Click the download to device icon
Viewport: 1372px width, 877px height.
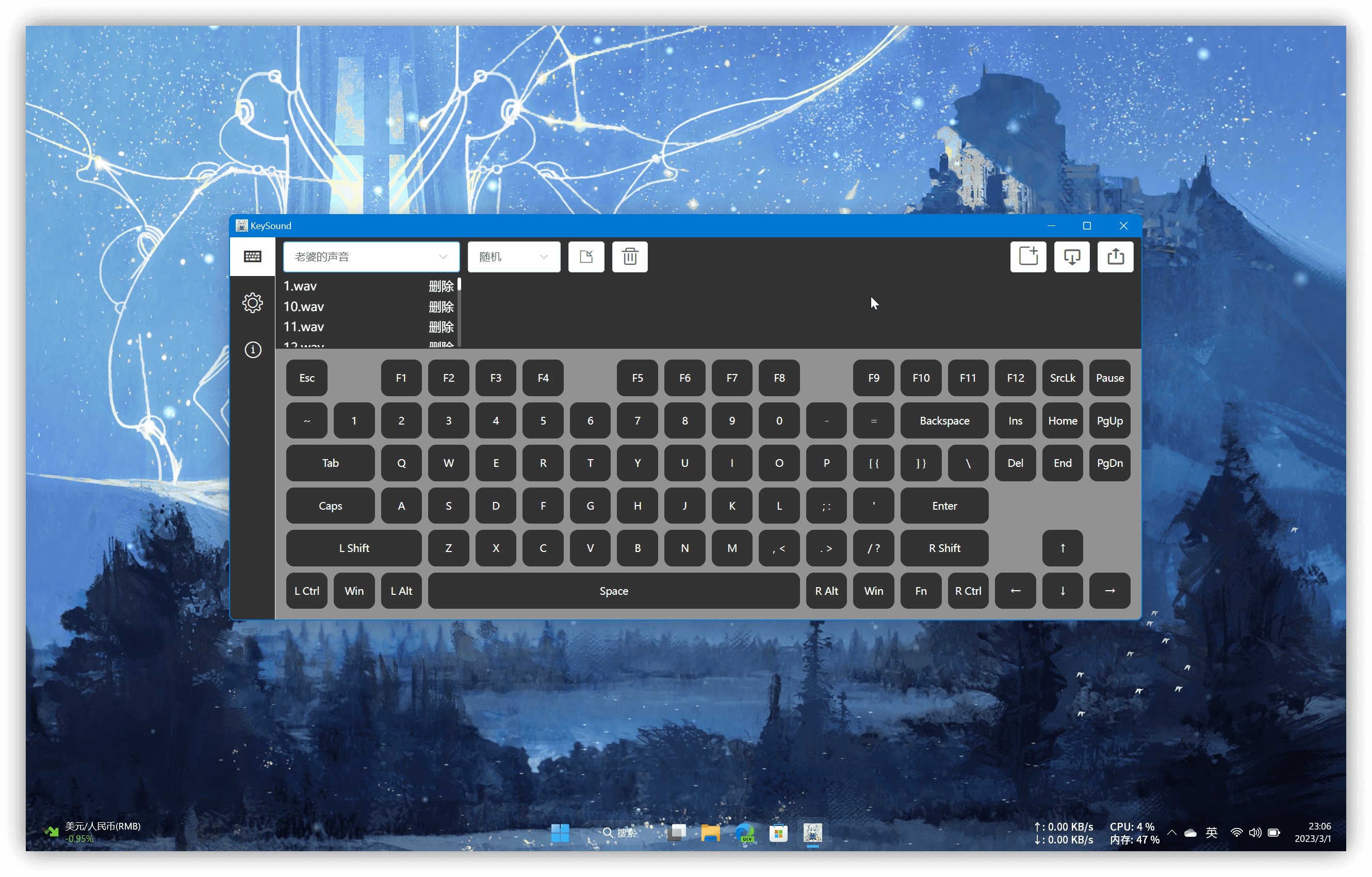point(1072,256)
